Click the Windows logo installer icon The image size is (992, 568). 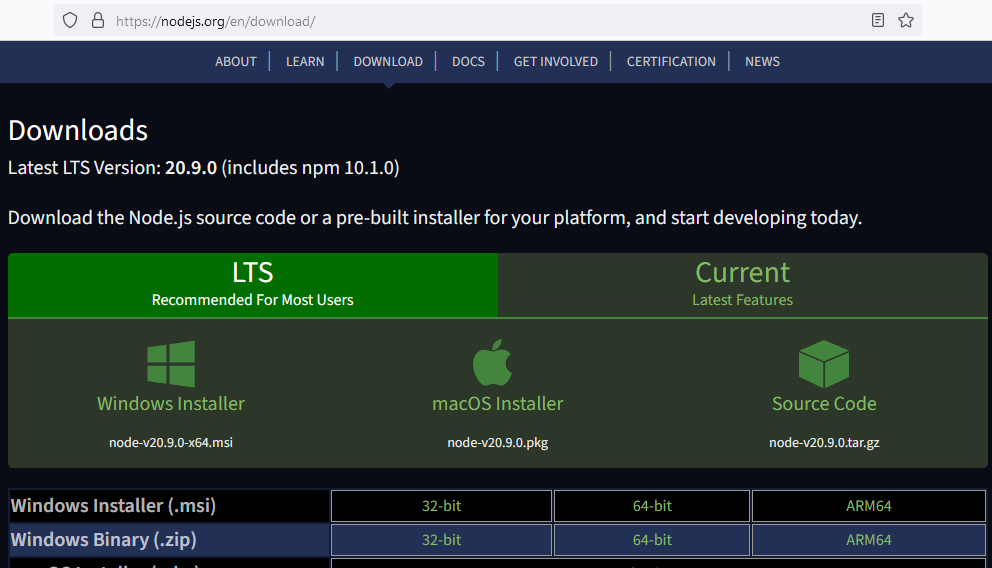[x=171, y=364]
